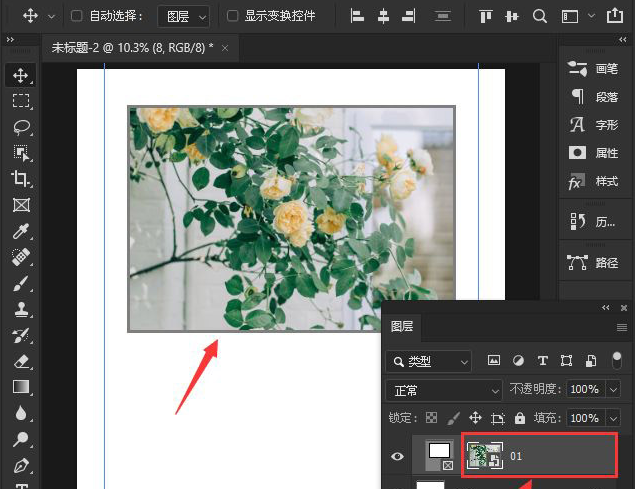Select the History Brush tool

click(x=21, y=335)
